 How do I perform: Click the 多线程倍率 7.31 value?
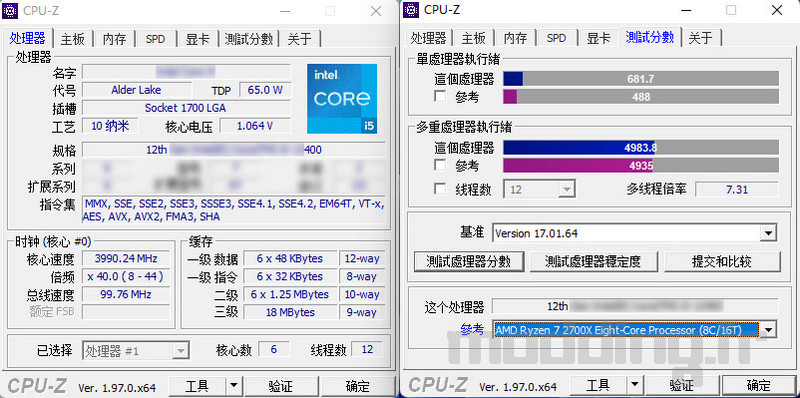(x=737, y=189)
